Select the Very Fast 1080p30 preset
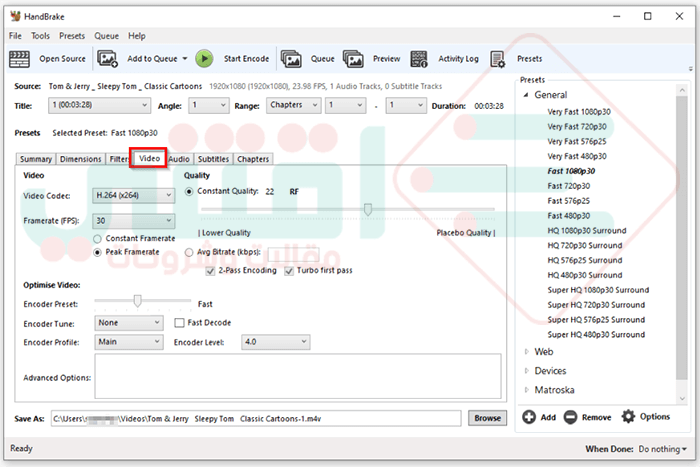This screenshot has width=700, height=467. (579, 112)
